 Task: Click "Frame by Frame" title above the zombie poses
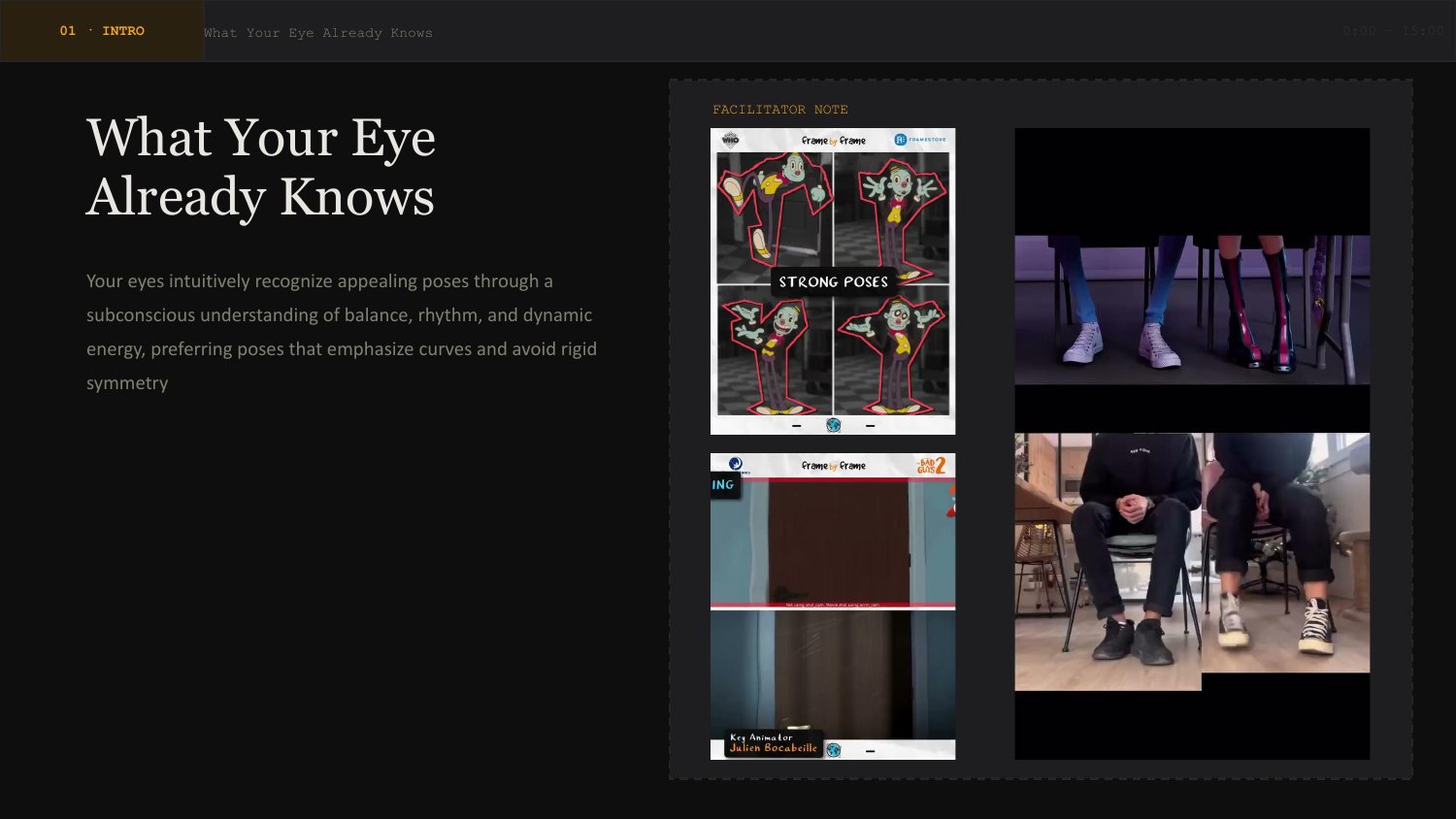(833, 141)
